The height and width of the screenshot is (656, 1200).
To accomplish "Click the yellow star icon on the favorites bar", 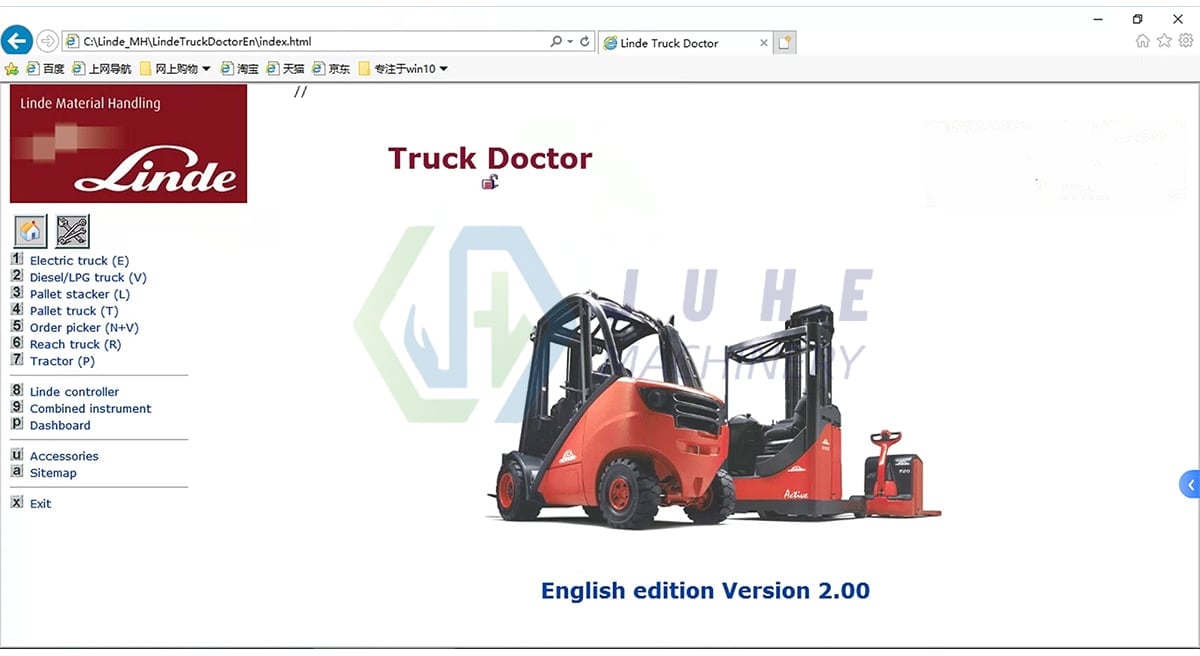I will 12,68.
